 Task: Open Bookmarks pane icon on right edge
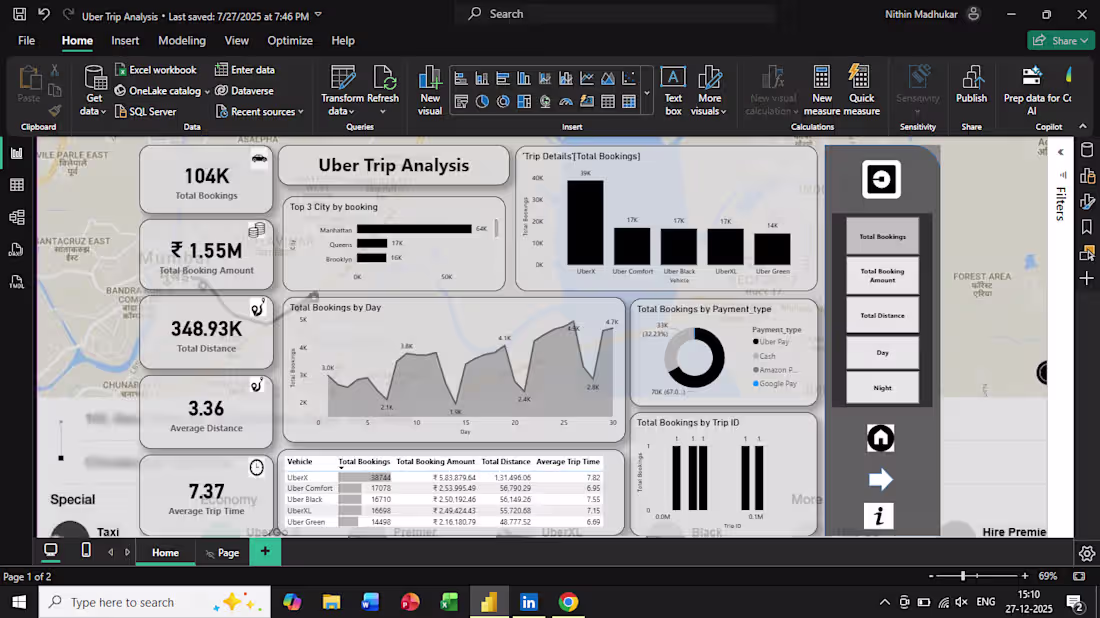click(1087, 227)
